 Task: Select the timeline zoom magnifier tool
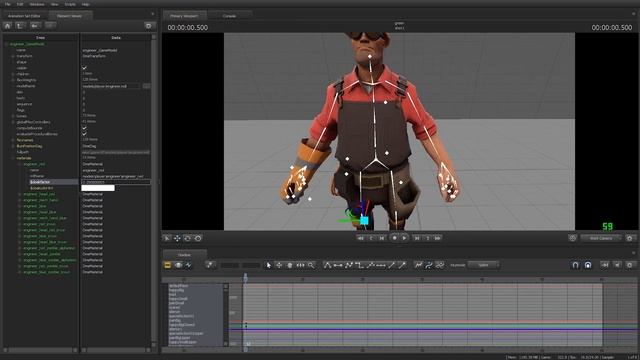click(x=311, y=265)
